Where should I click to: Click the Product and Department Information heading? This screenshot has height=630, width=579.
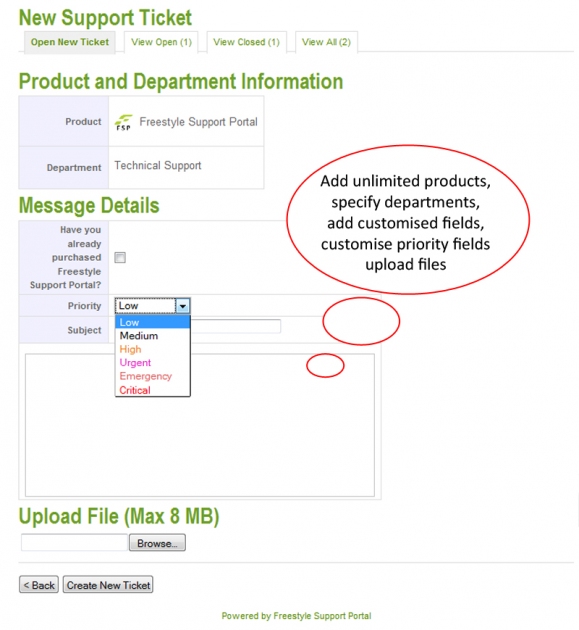point(181,82)
